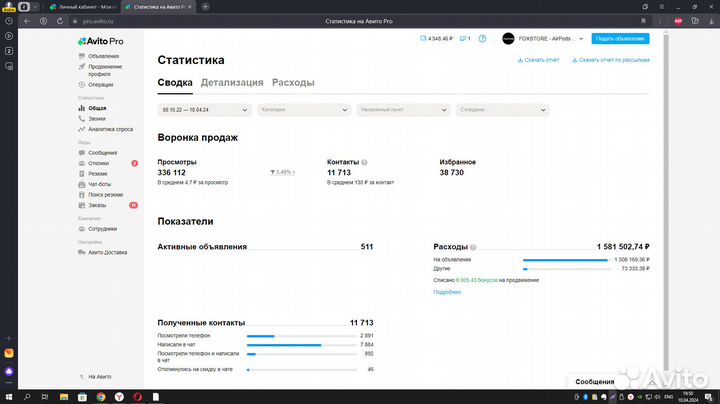Expand the 3,48% conversion indicator
Screen dimensions: 720x404
[x=282, y=172]
